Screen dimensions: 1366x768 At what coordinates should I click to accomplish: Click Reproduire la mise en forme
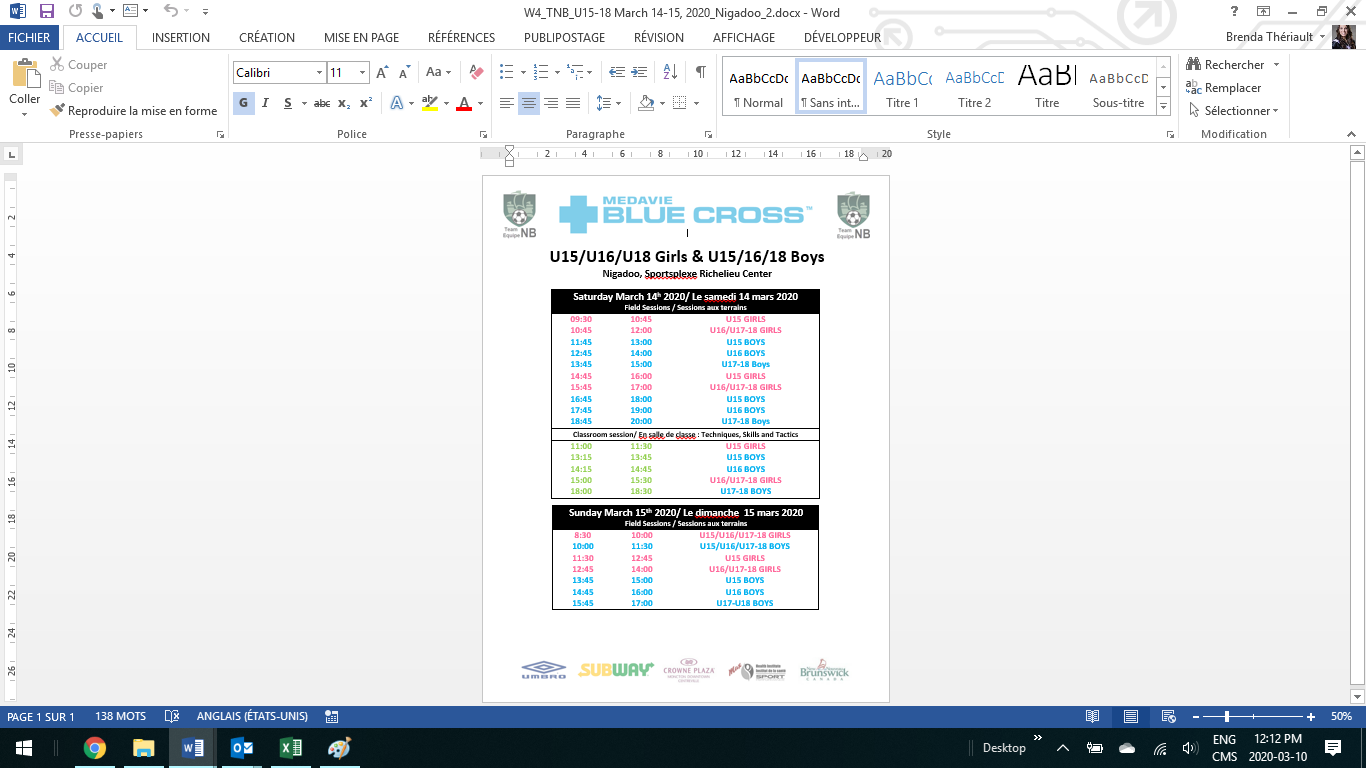[x=133, y=111]
